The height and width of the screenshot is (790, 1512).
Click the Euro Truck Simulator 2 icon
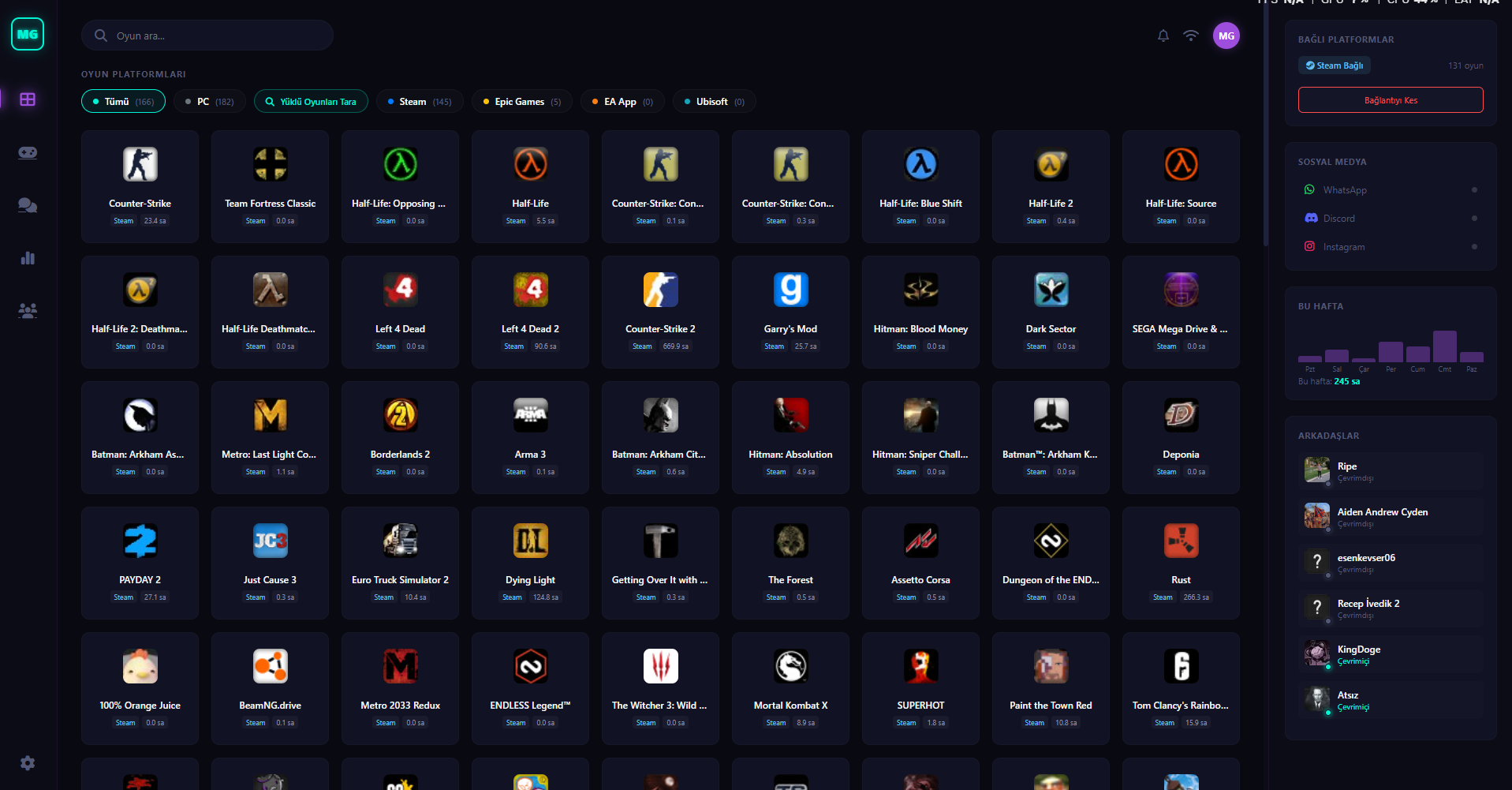point(401,541)
